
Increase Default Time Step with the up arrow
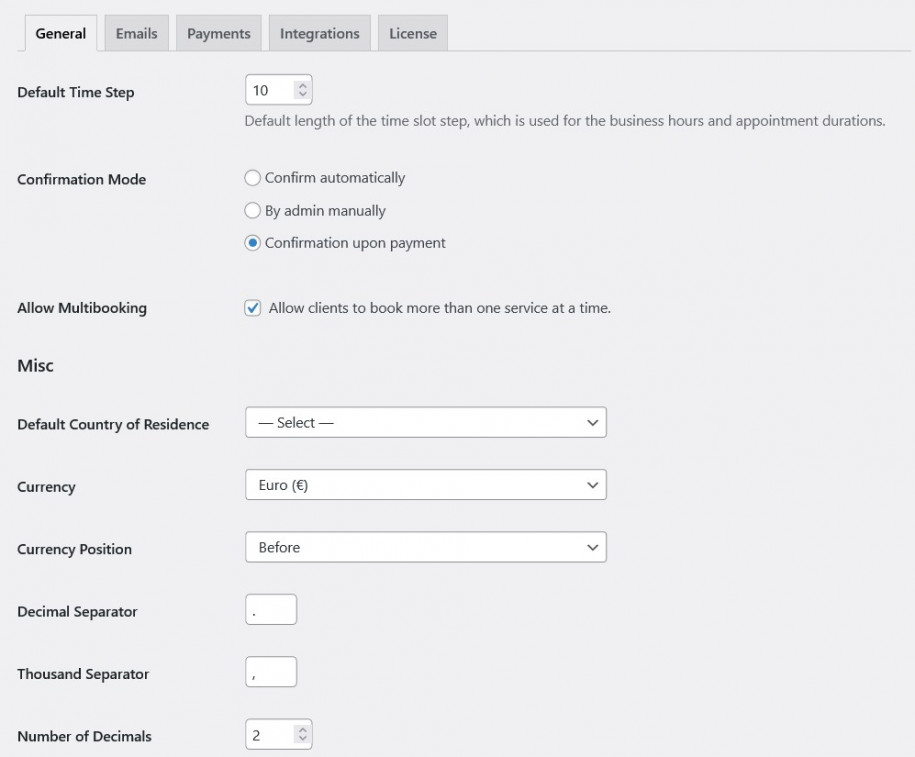302,84
